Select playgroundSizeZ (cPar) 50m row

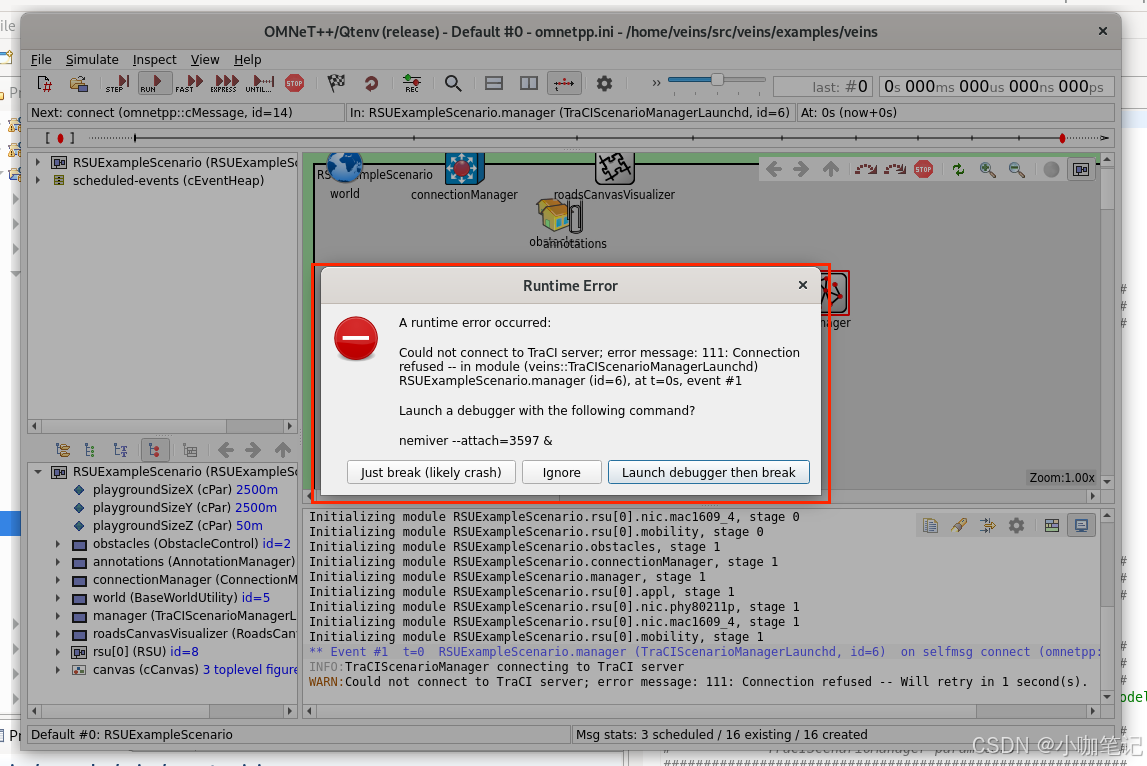coord(168,525)
